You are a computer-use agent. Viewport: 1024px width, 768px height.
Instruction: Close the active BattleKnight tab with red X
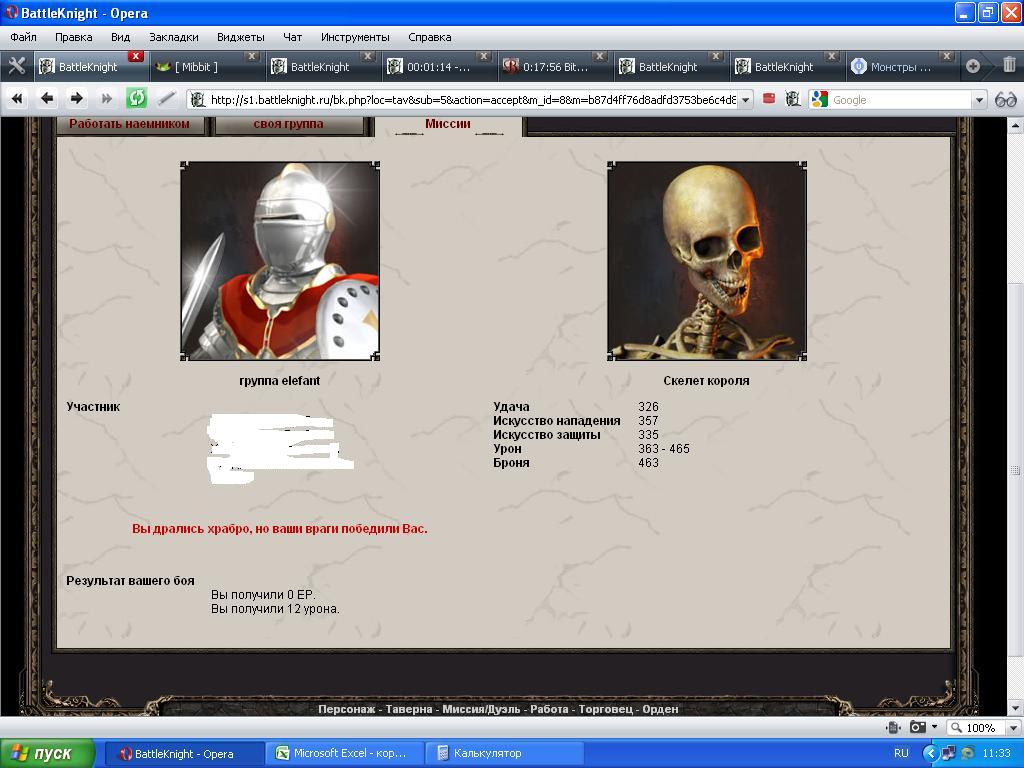click(135, 56)
